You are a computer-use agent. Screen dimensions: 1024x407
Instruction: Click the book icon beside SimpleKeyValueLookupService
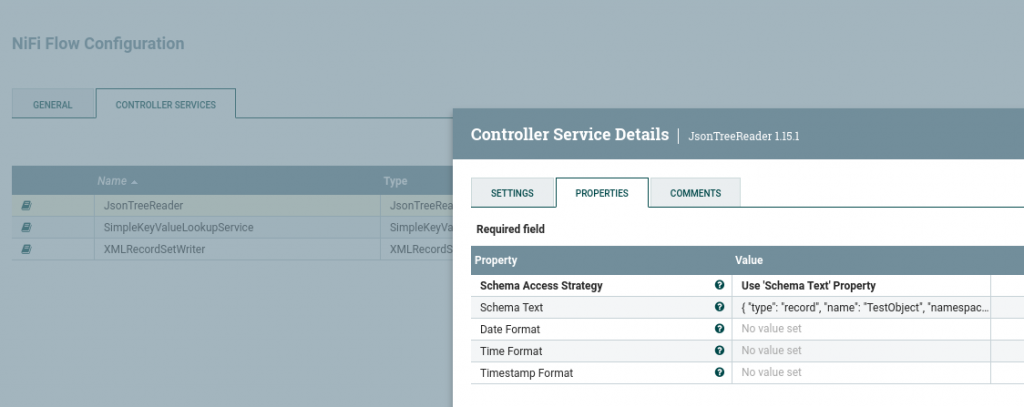[26, 227]
